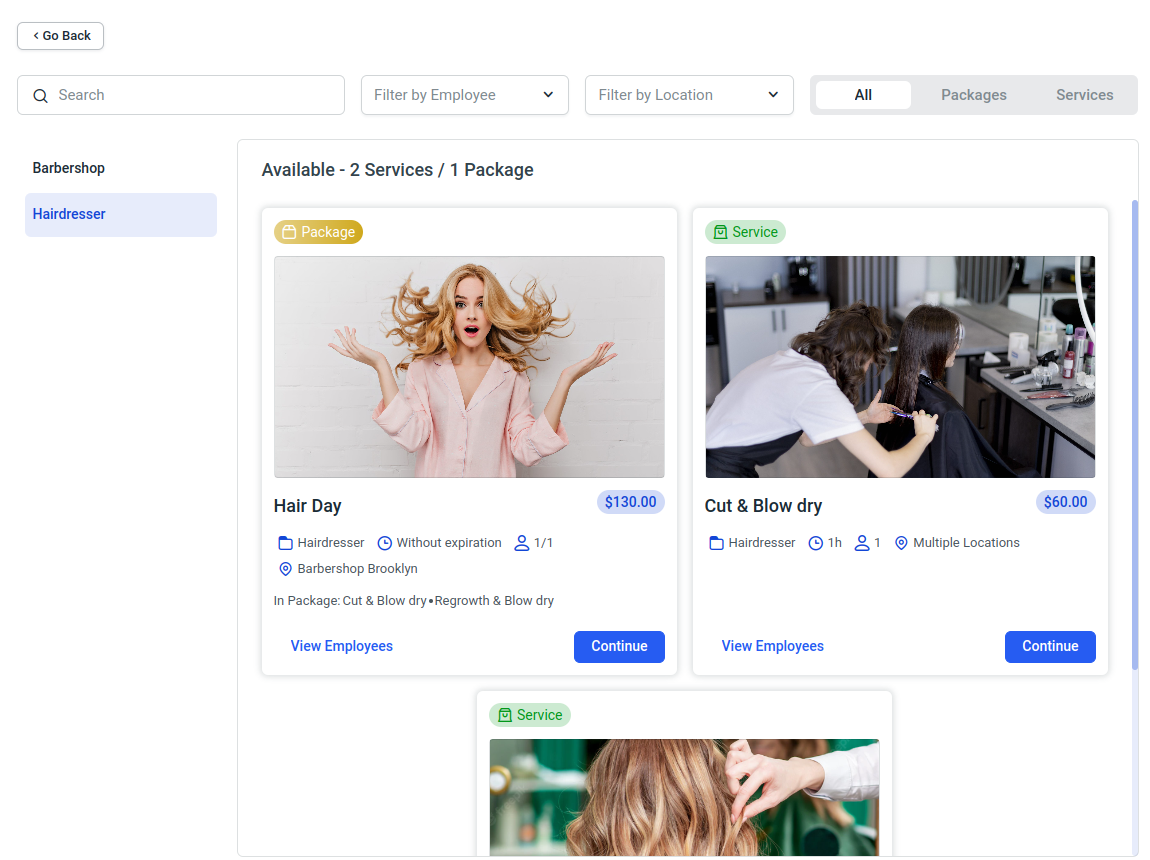Expand the Filter by Location dropdown
Viewport: 1150px width, 860px height.
(689, 95)
